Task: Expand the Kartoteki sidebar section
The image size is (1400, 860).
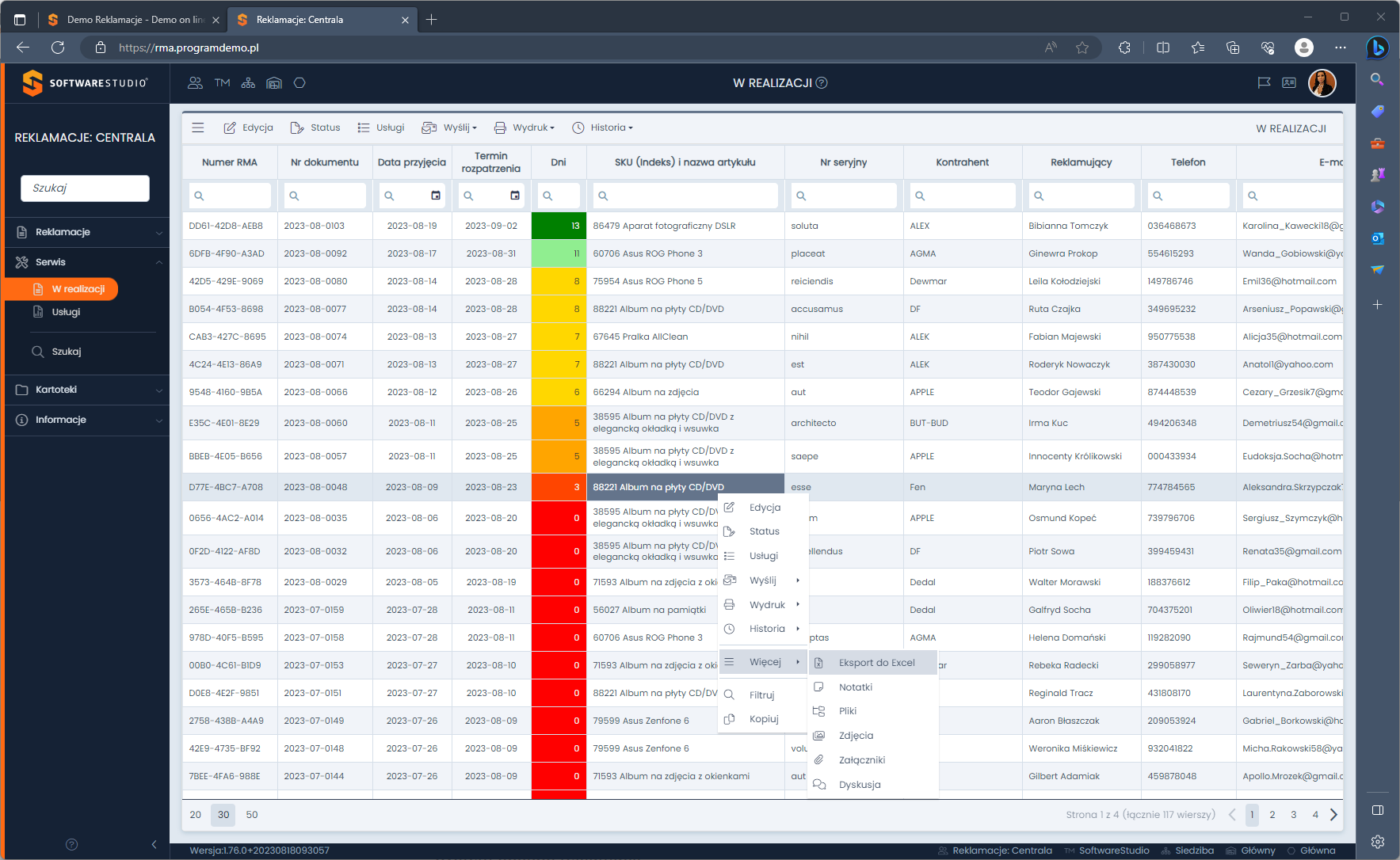Action: 87,390
